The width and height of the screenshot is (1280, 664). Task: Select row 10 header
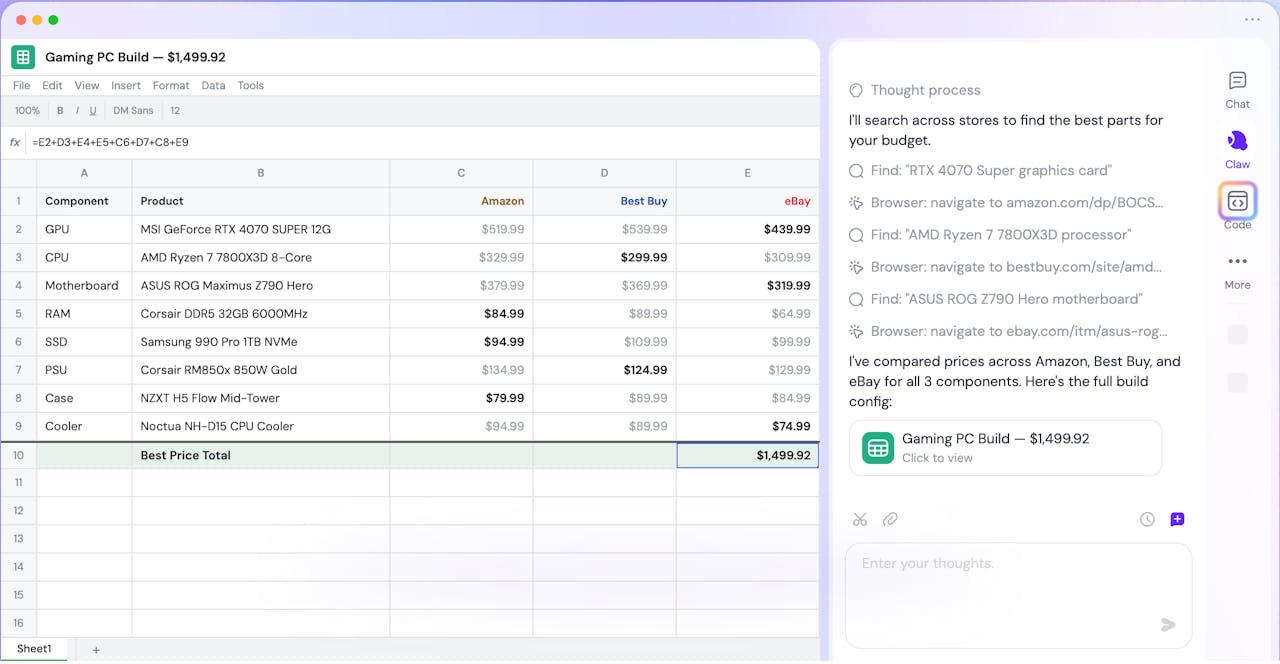18,455
